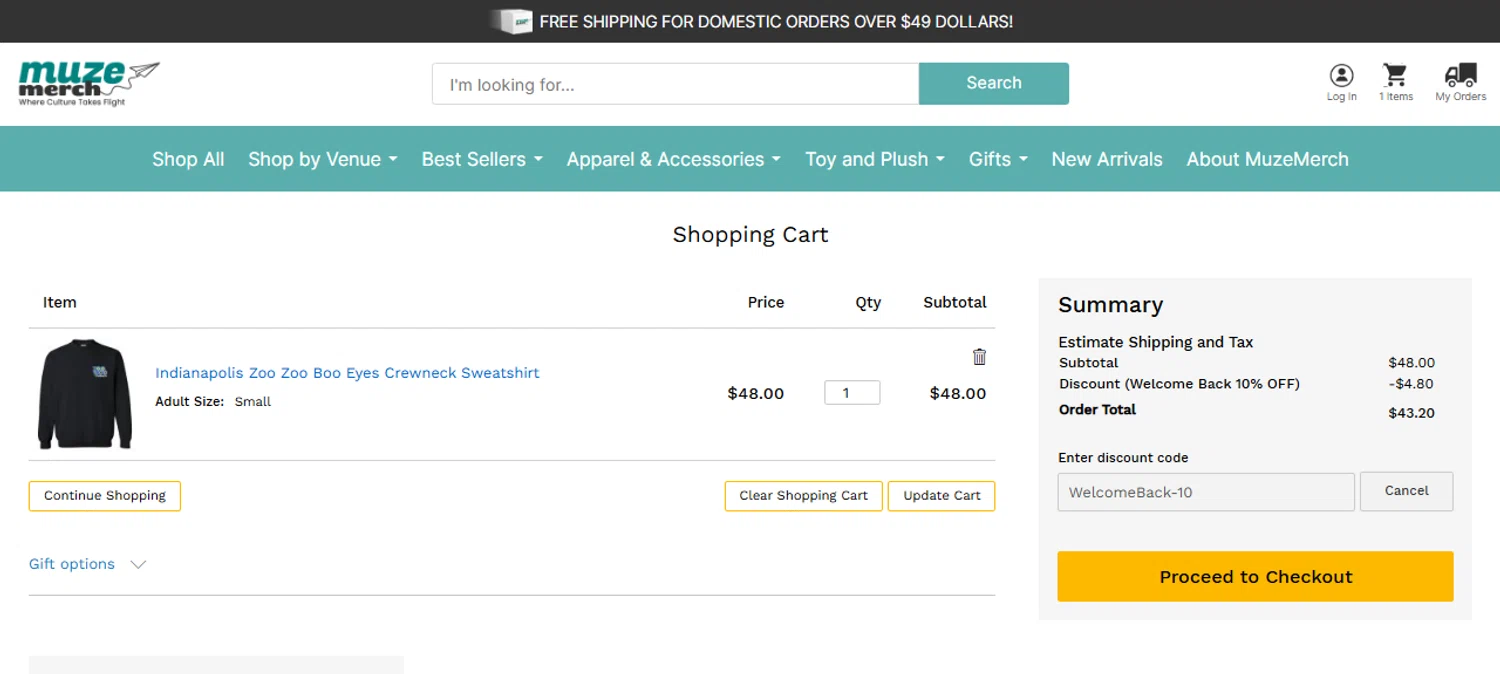Cancel the WelcomeBack-10 discount code
Screen dimensions: 1500x674
click(1406, 491)
